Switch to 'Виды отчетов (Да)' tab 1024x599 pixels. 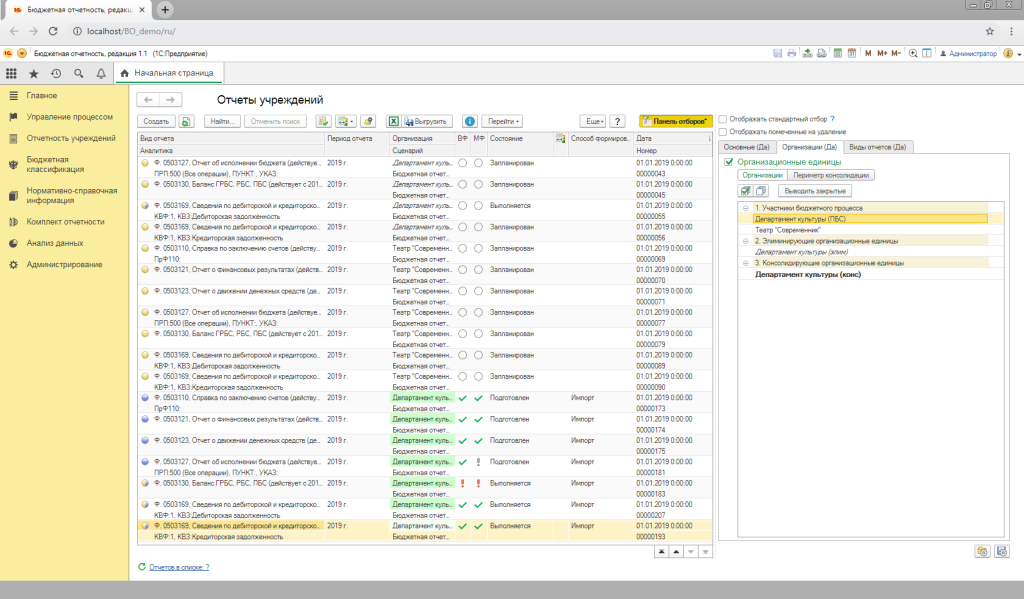[878, 147]
